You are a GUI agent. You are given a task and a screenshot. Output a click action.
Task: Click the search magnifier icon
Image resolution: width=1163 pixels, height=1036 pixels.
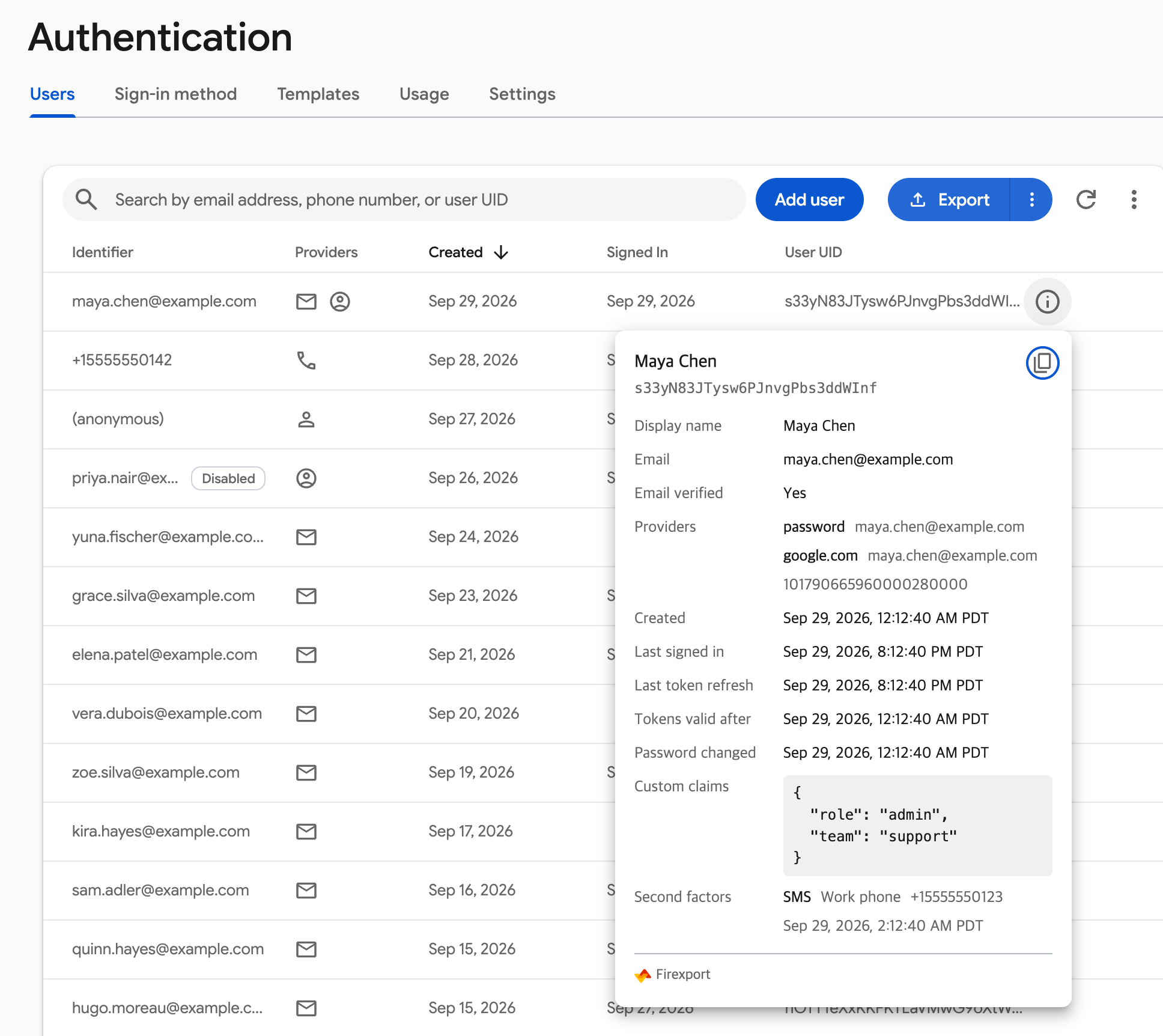(x=87, y=200)
